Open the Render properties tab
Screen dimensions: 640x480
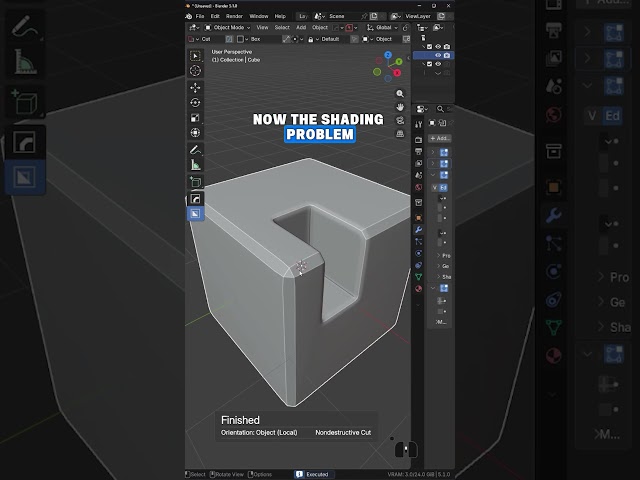point(418,140)
